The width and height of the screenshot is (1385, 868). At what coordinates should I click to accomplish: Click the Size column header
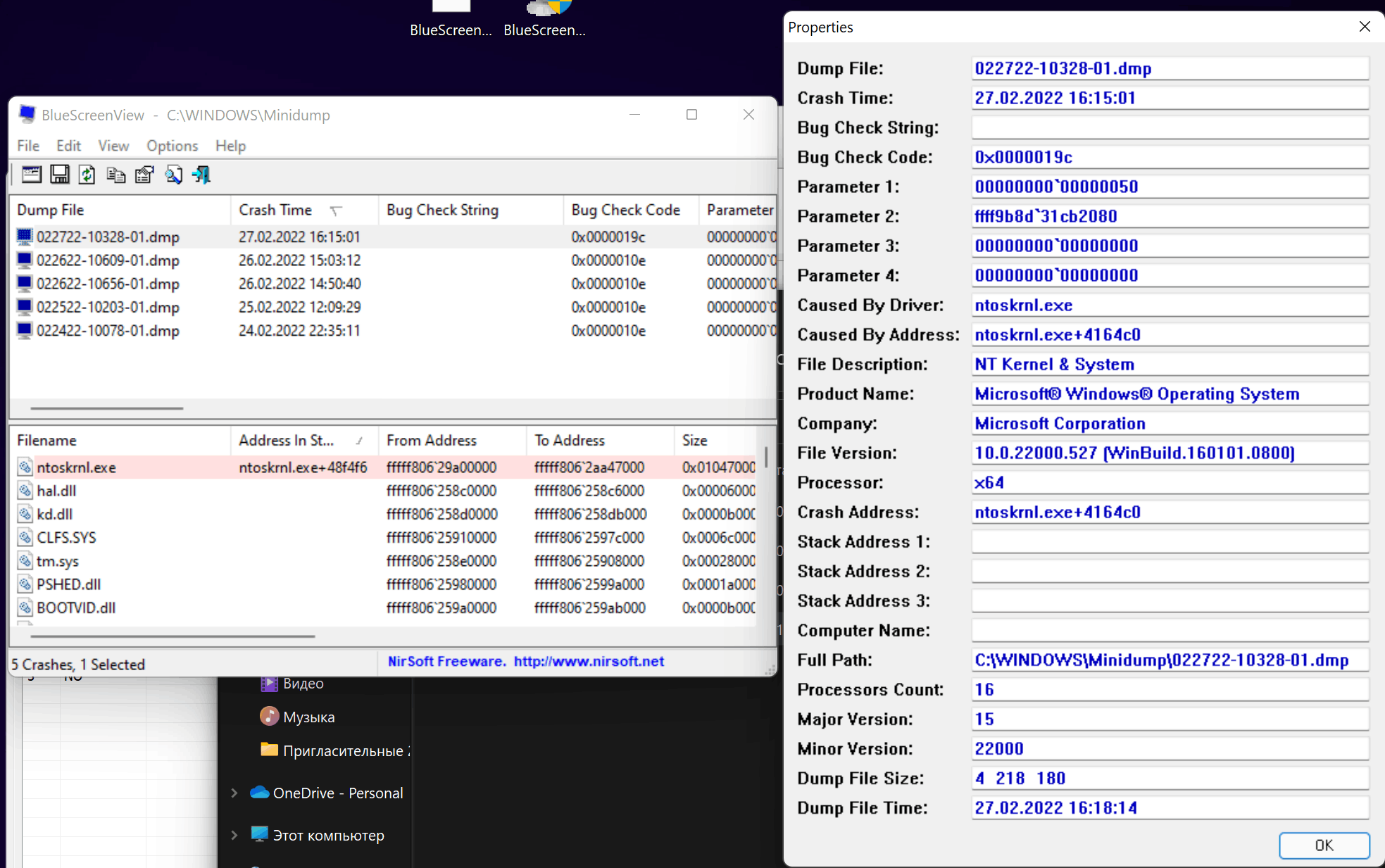pyautogui.click(x=715, y=440)
